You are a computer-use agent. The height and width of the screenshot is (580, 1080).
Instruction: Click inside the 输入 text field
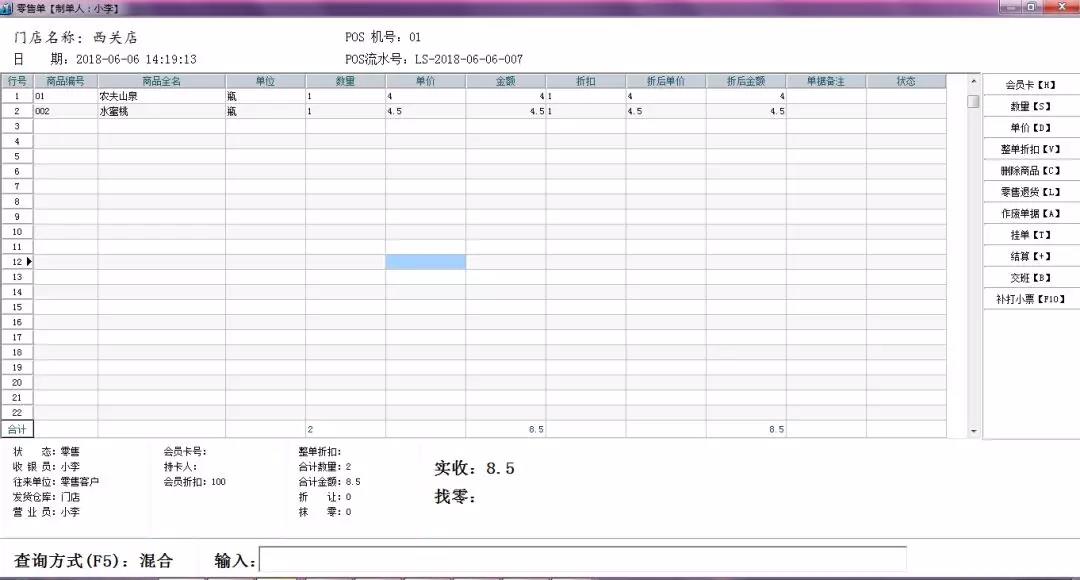point(582,559)
